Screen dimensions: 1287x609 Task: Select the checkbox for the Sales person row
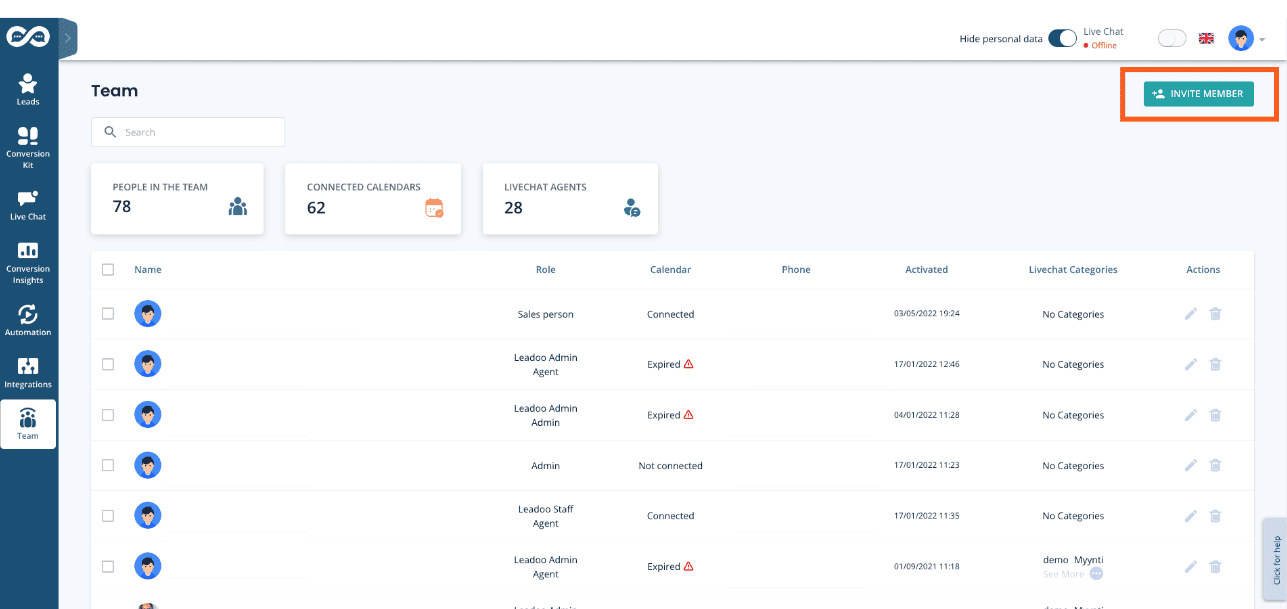click(108, 314)
